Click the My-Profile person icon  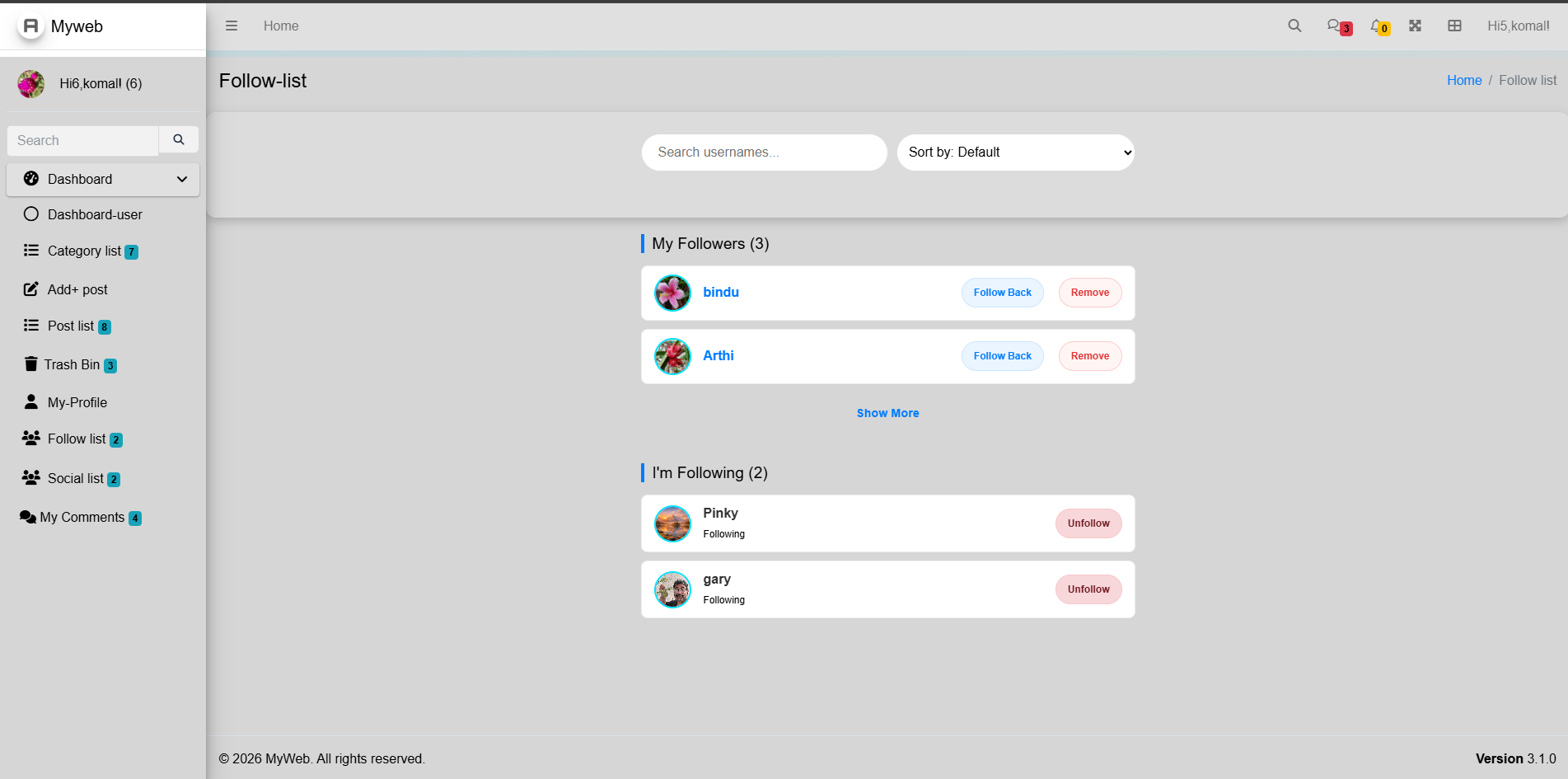[31, 401]
